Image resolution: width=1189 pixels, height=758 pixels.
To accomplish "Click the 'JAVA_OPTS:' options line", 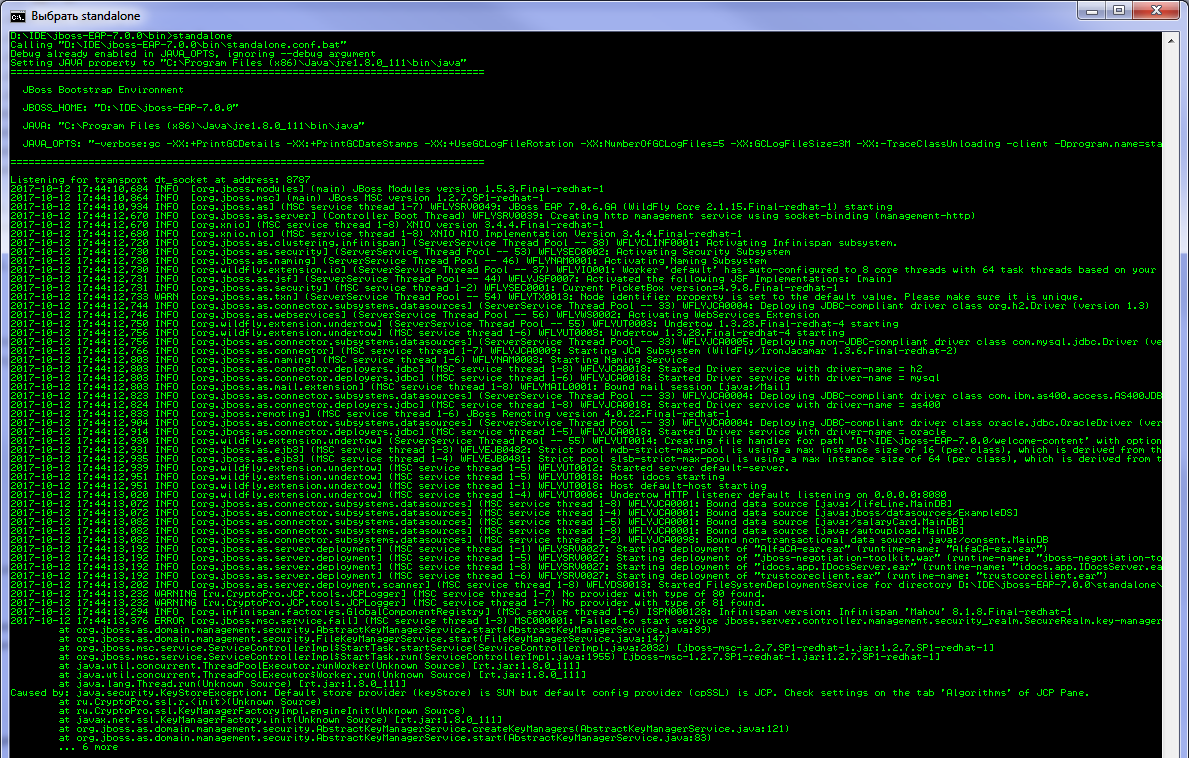I will tap(591, 144).
